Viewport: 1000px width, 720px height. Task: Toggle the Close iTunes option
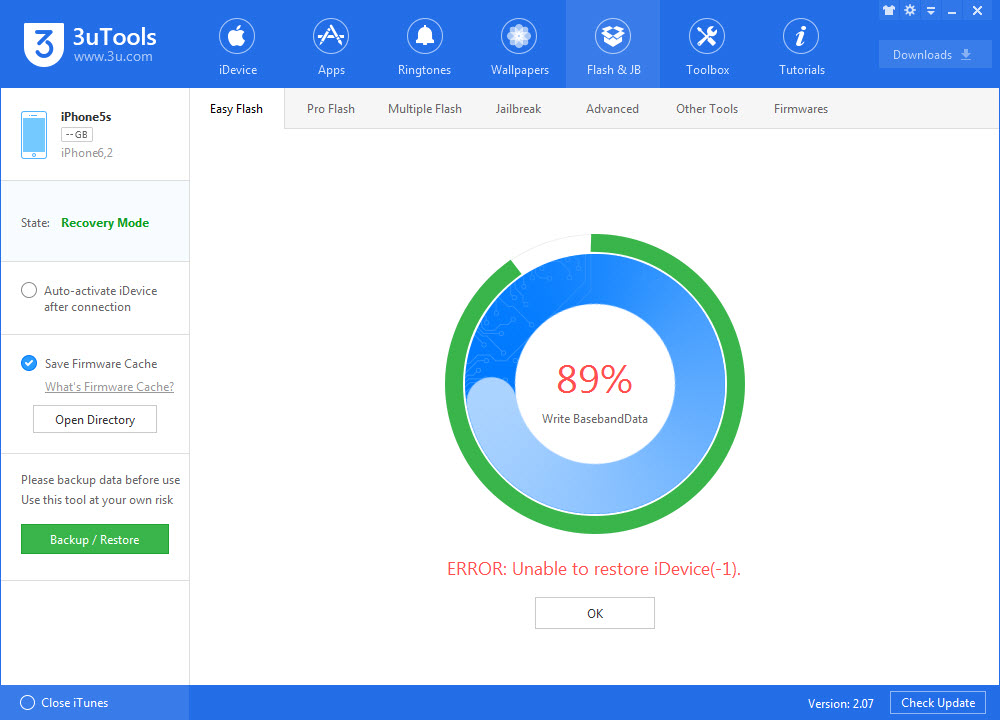click(27, 703)
